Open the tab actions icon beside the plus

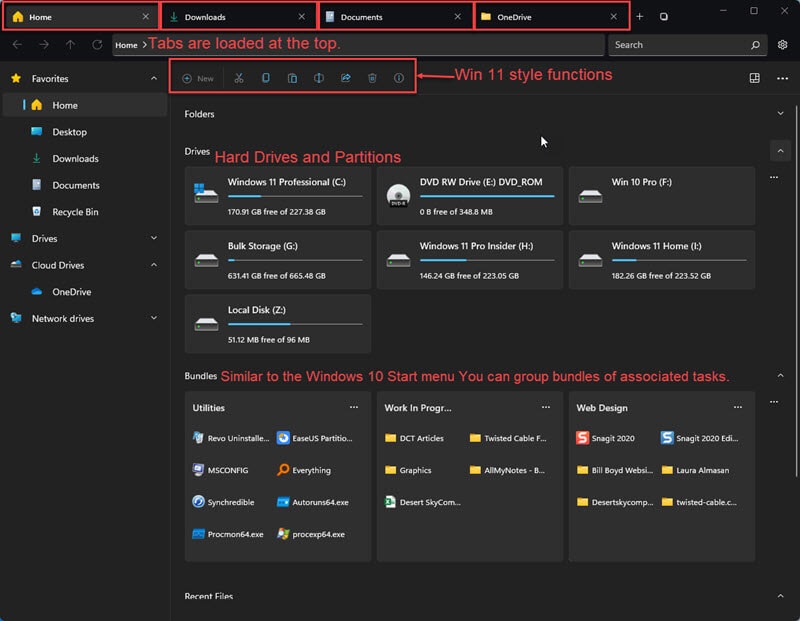point(664,17)
